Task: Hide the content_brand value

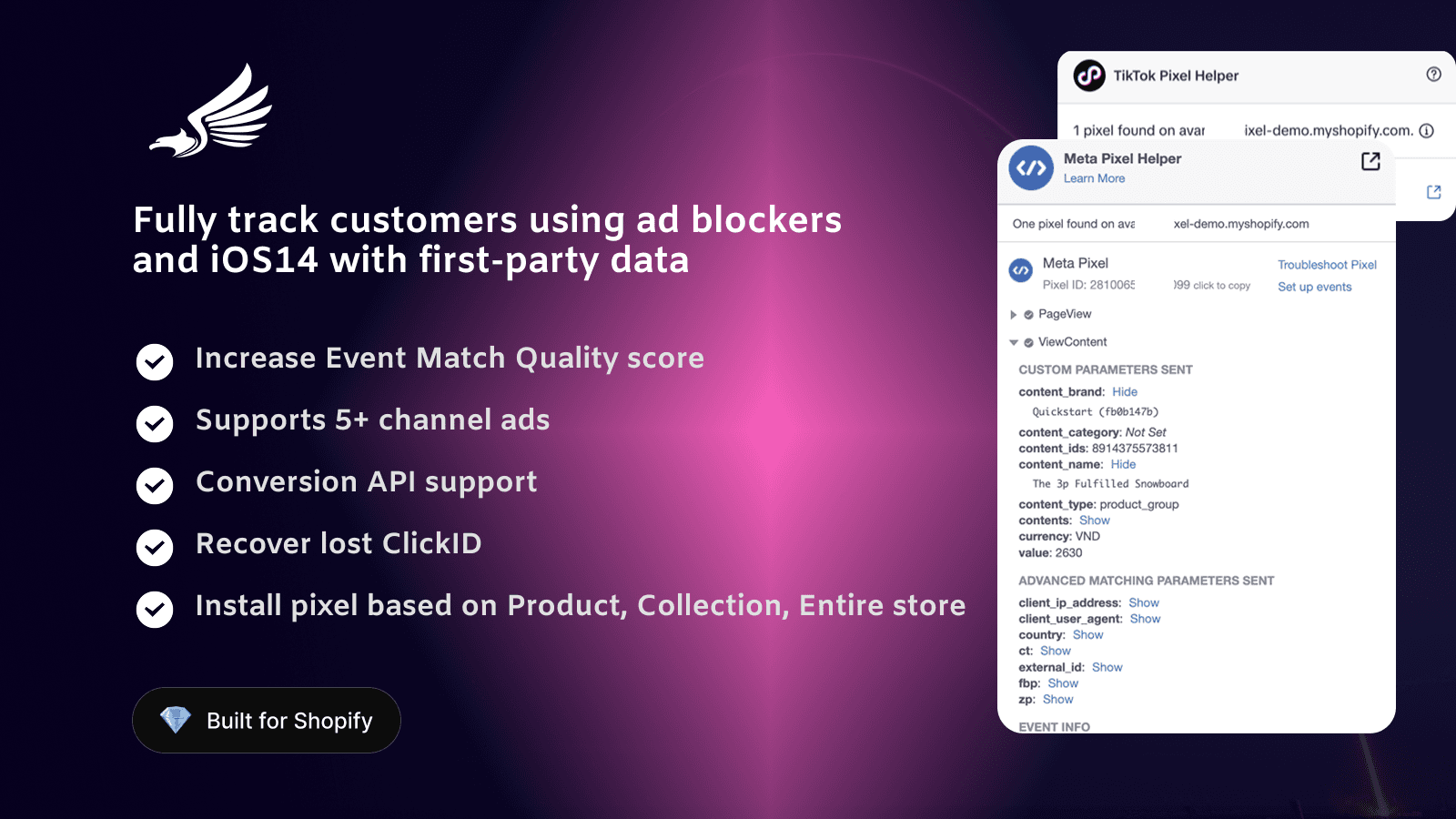Action: pyautogui.click(x=1125, y=392)
